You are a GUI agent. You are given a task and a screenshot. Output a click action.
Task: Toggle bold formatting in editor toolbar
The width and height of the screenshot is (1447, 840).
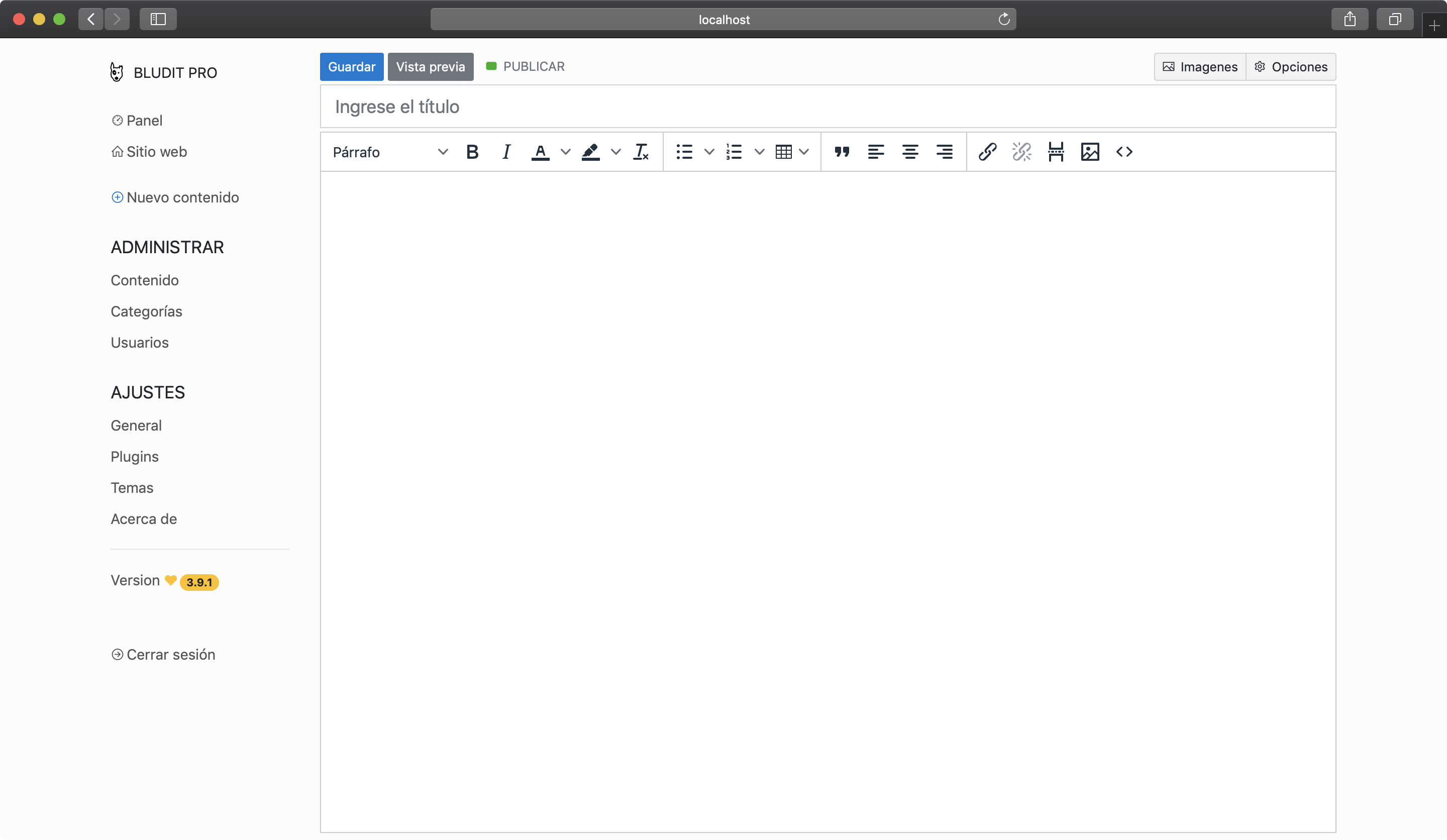pos(472,152)
